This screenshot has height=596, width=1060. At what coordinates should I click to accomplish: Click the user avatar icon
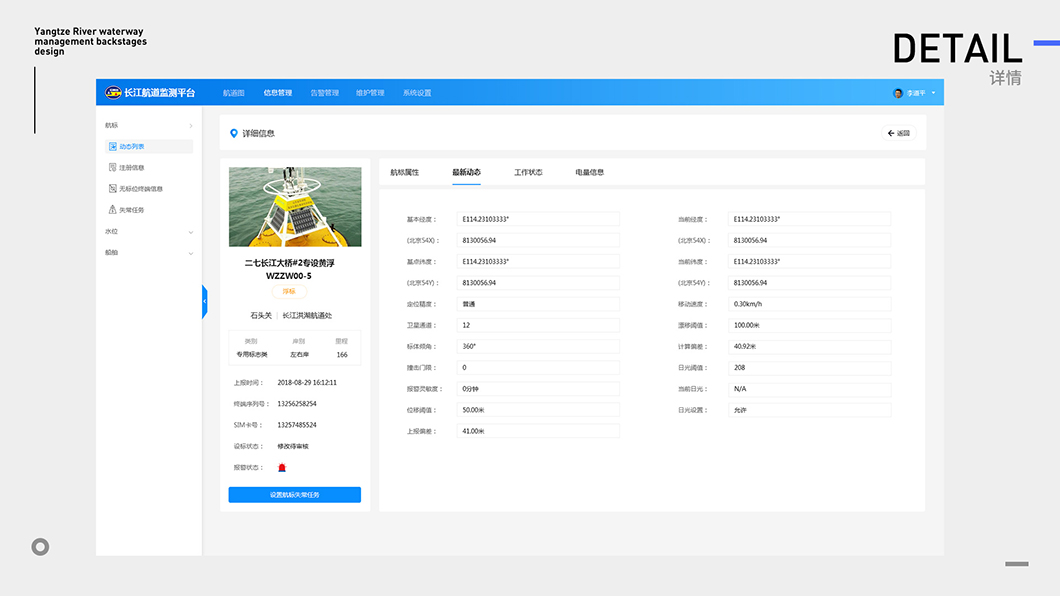898,93
